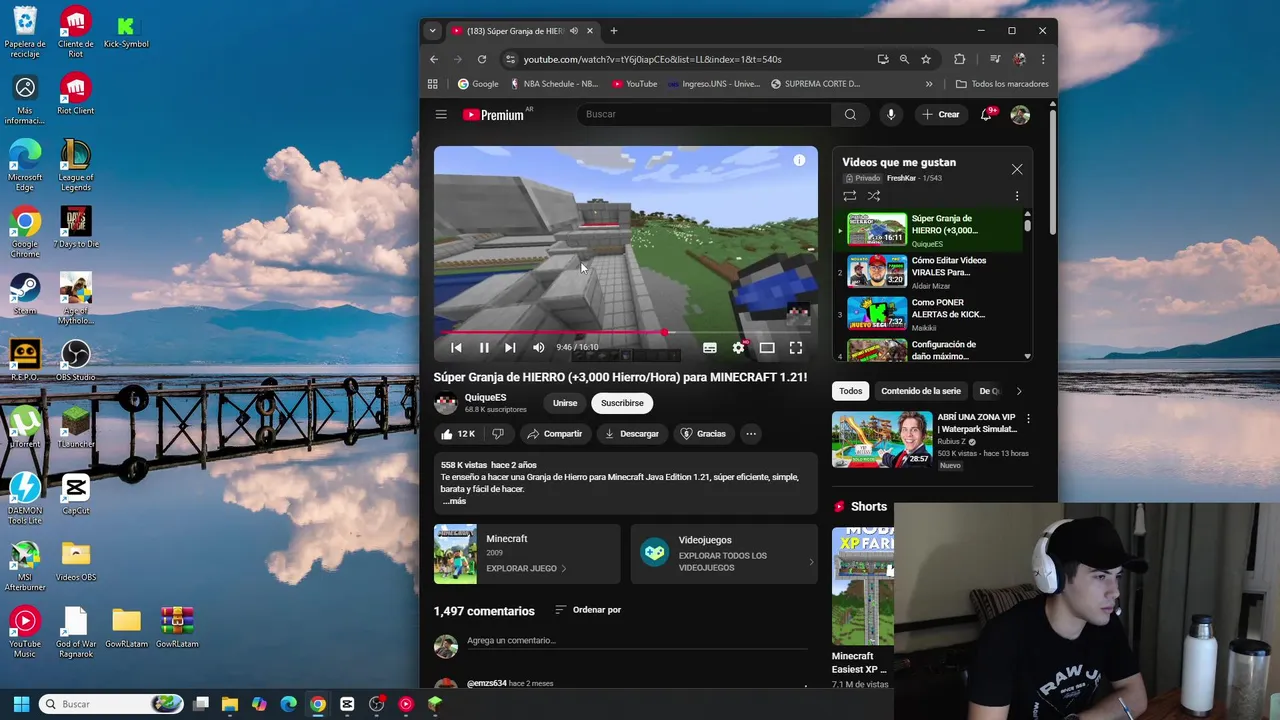Select Contenido de la serie chip
The width and height of the screenshot is (1280, 720).
tap(921, 391)
